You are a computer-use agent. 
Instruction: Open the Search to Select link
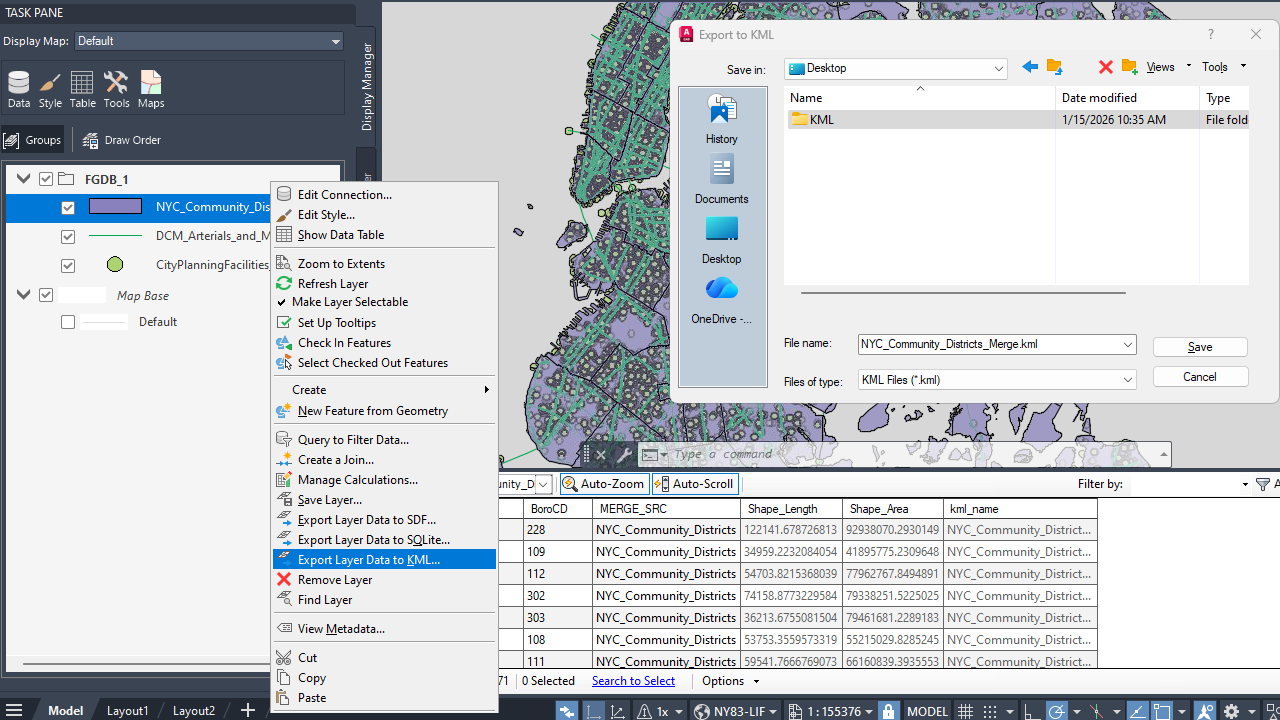[633, 681]
